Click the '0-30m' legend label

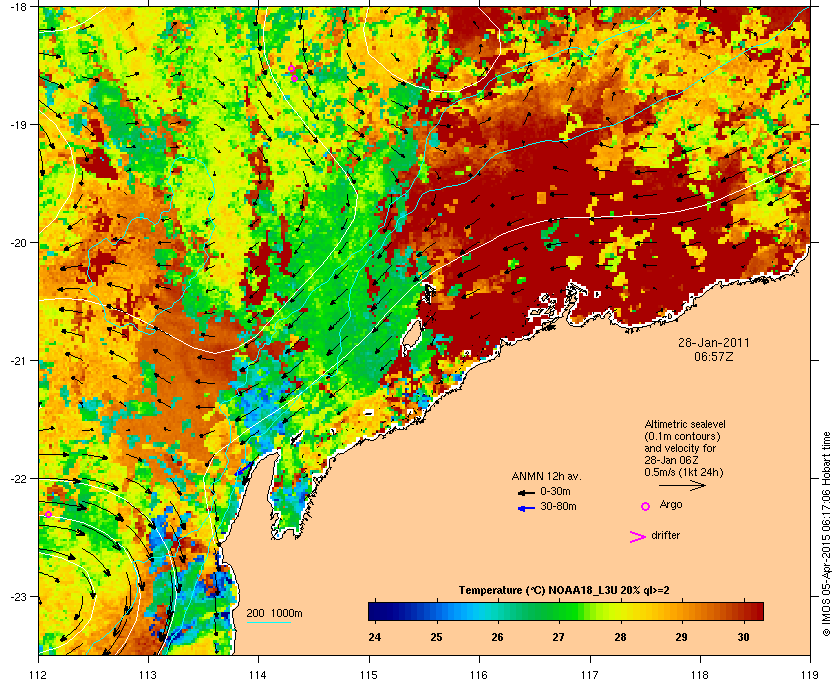(556, 491)
